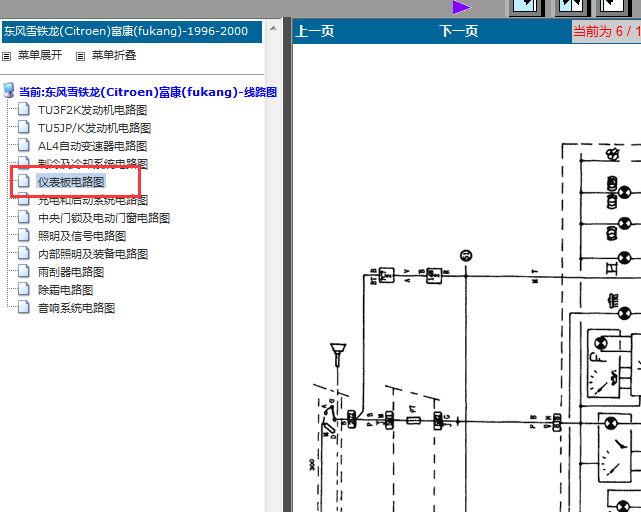Open 内部照明及装备电路图 entry
Image resolution: width=641 pixels, height=512 pixels.
click(x=93, y=254)
